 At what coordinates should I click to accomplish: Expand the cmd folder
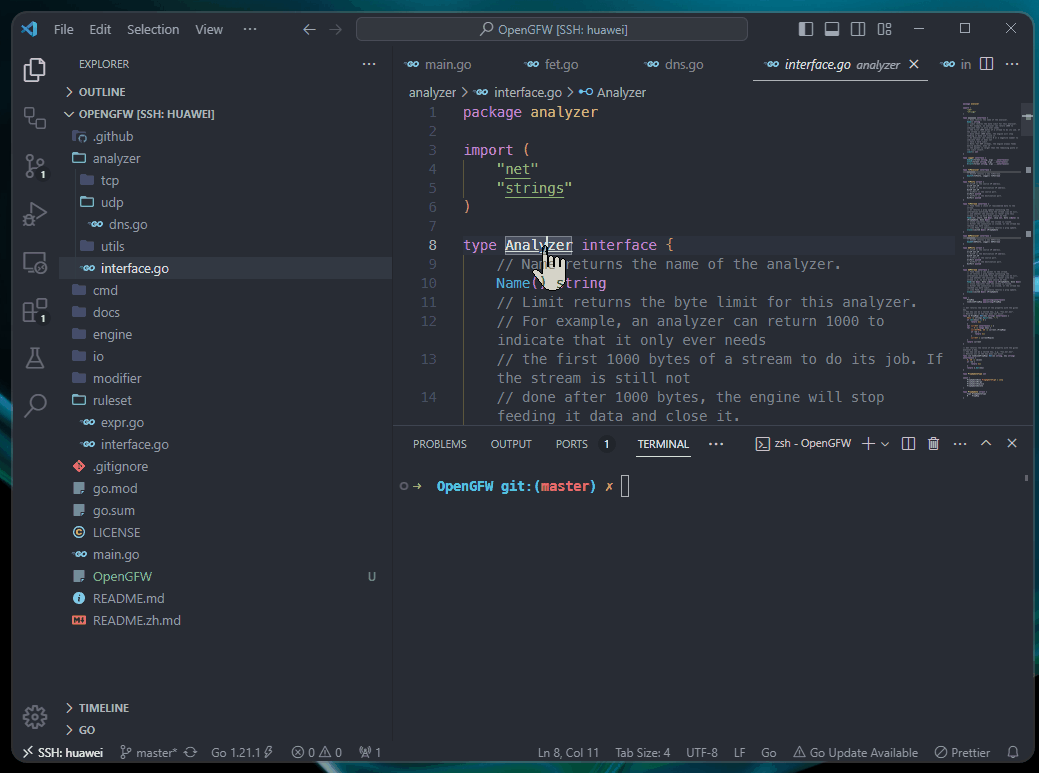pos(105,290)
